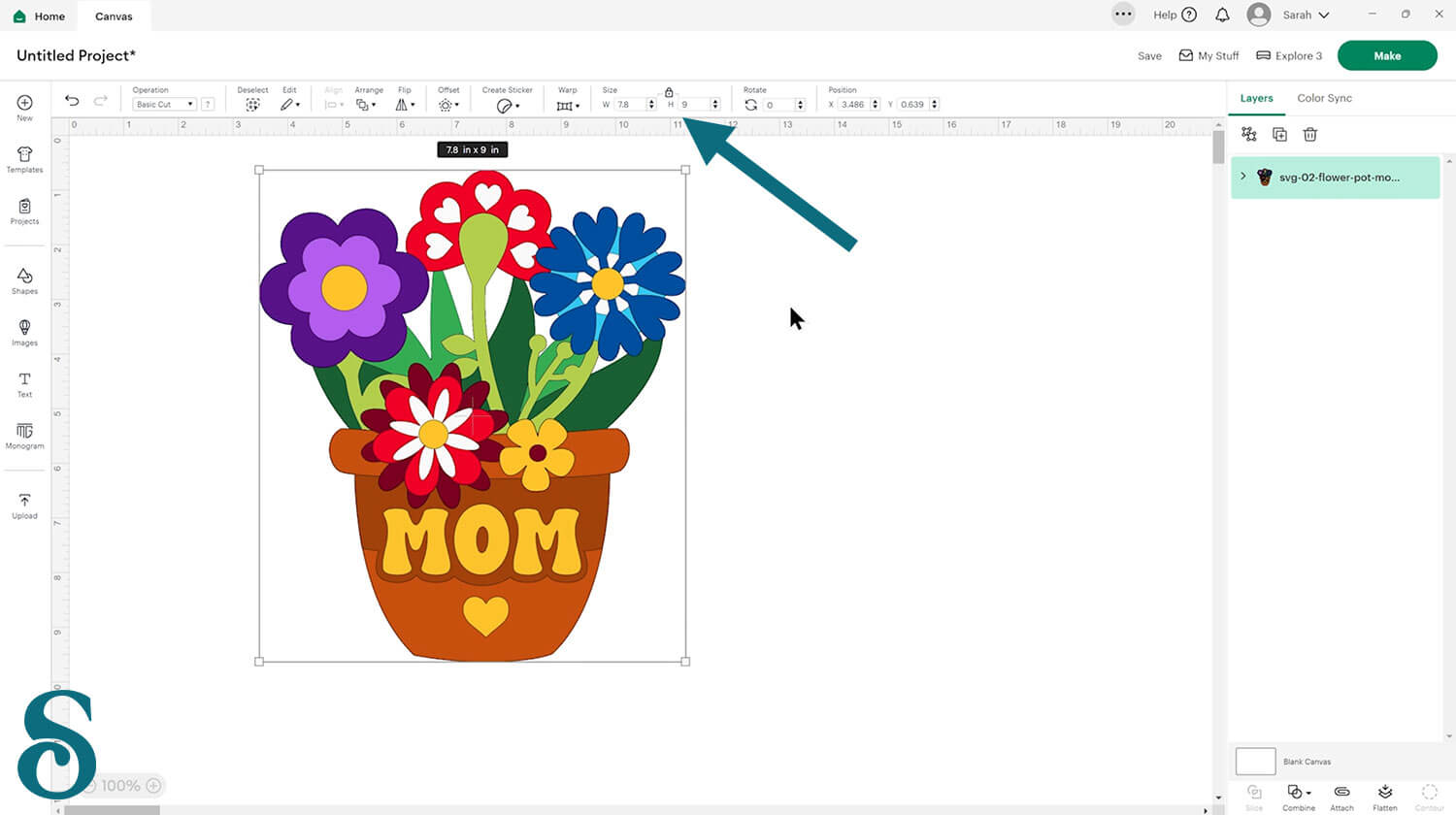Click the Duplicate layer icon
This screenshot has width=1456, height=815.
tap(1279, 135)
